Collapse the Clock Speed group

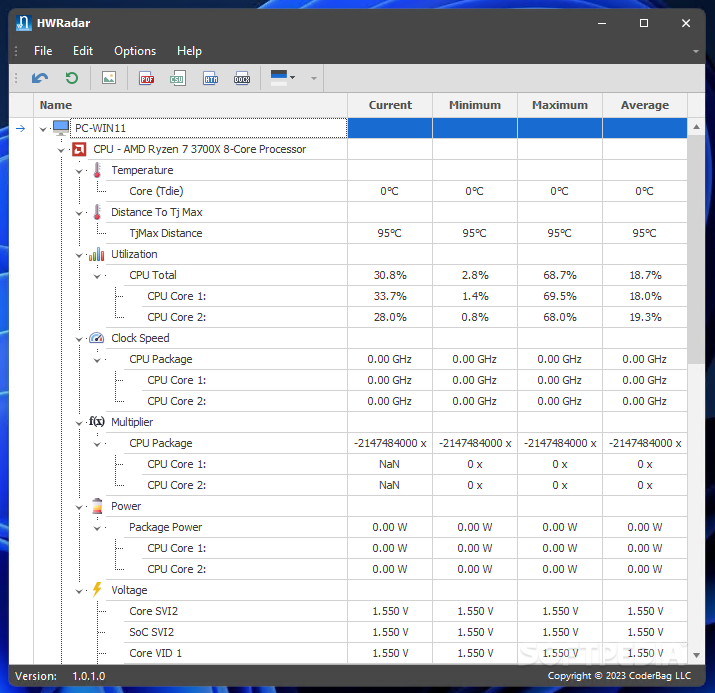pyautogui.click(x=79, y=339)
